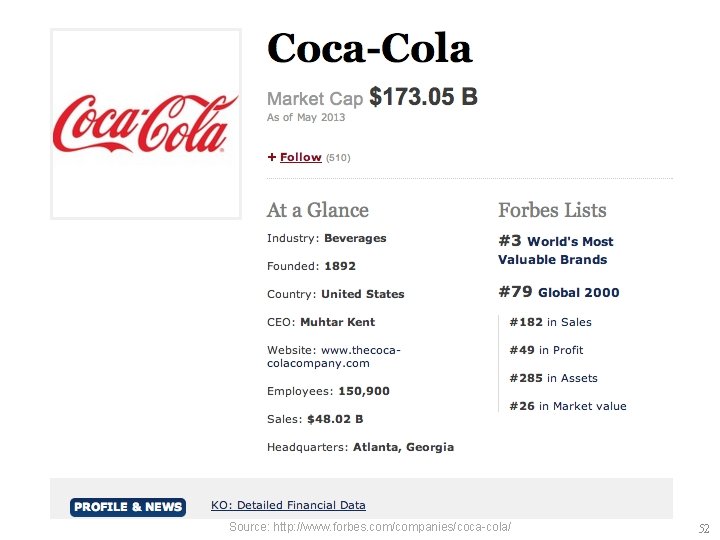Screen dimensions: 720x540
Task: Click the plus icon beside Follow
Action: click(271, 157)
